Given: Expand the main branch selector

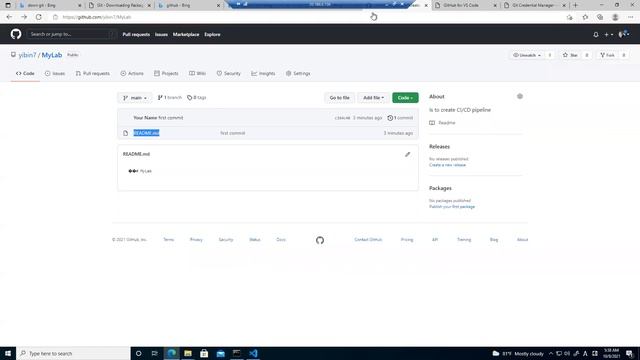Looking at the screenshot, I should click(x=135, y=98).
